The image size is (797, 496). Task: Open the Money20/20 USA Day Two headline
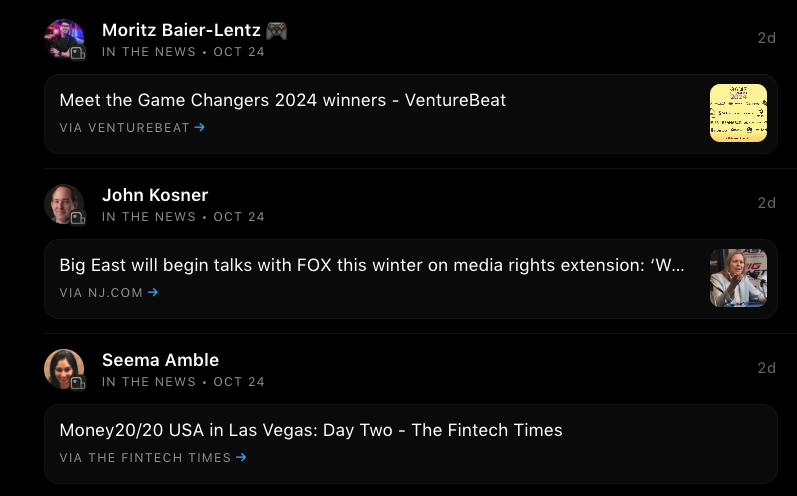[x=311, y=430]
